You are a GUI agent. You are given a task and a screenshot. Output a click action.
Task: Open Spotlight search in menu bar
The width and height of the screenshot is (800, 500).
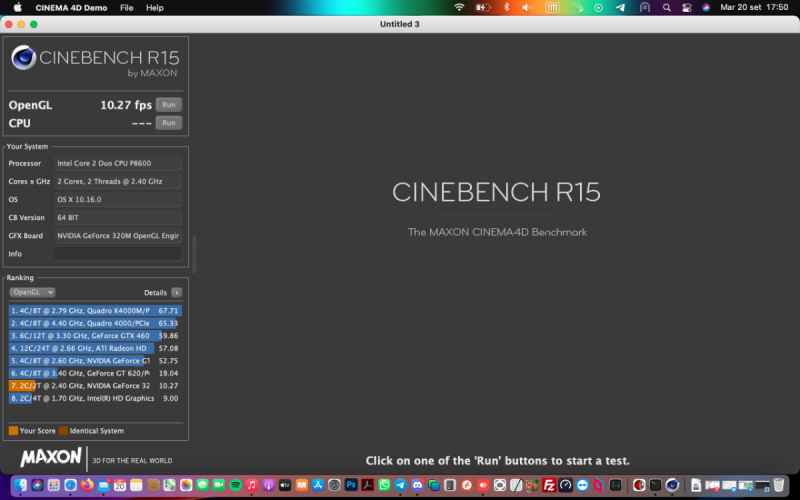point(666,8)
